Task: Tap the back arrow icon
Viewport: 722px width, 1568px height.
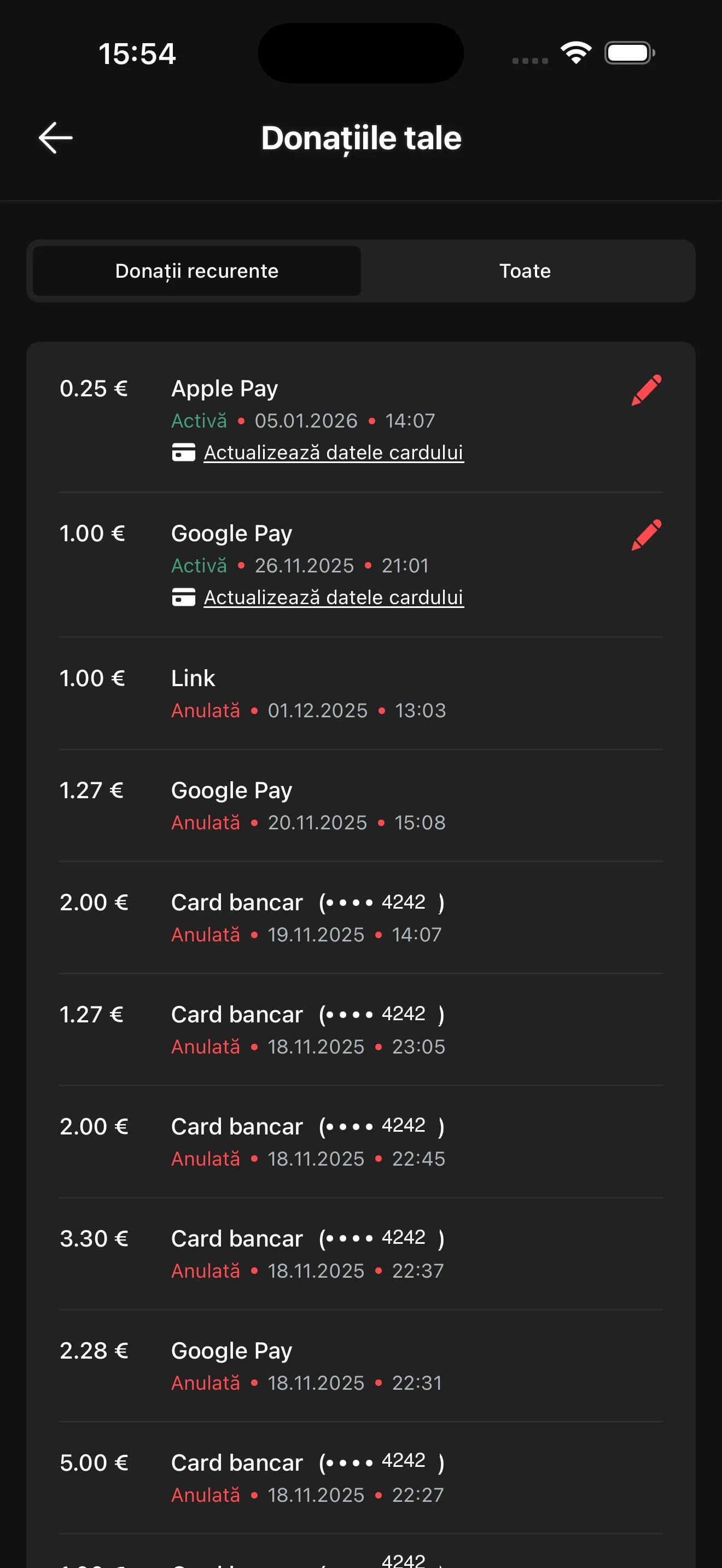Action: tap(55, 138)
